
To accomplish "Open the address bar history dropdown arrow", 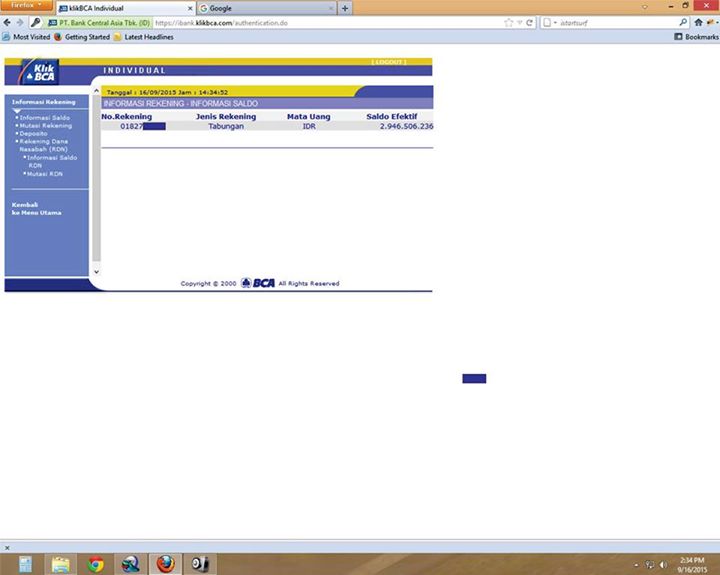I will coord(520,23).
